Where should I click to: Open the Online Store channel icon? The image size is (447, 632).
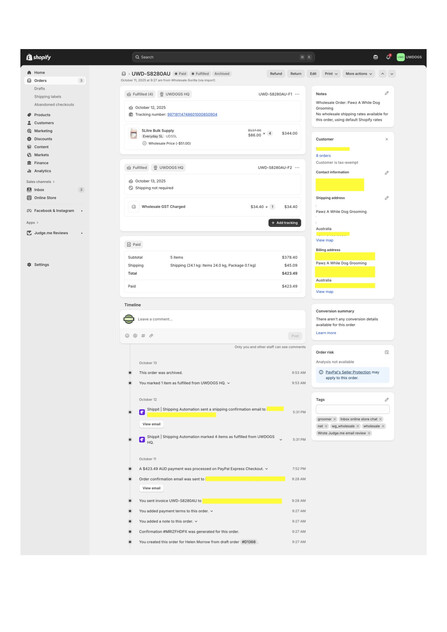(x=29, y=198)
